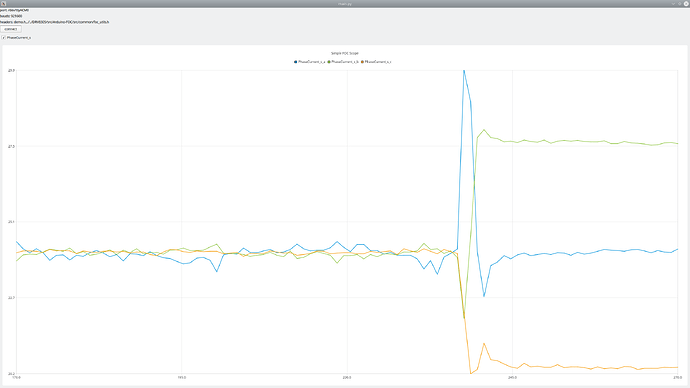Image resolution: width=690 pixels, height=388 pixels.
Task: Click the blue PhaseCurrent_s_a legend marker
Action: [x=295, y=62]
